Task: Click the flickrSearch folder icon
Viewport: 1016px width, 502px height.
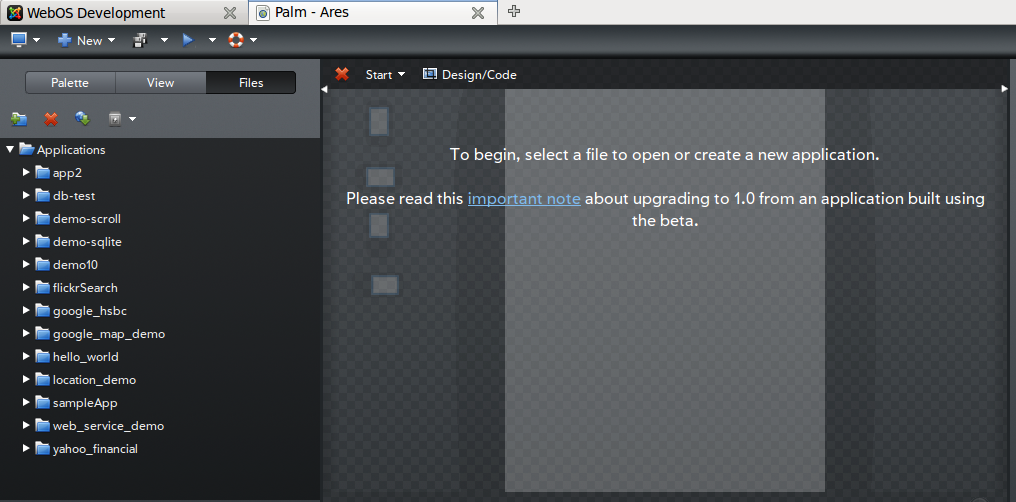Action: pos(43,288)
